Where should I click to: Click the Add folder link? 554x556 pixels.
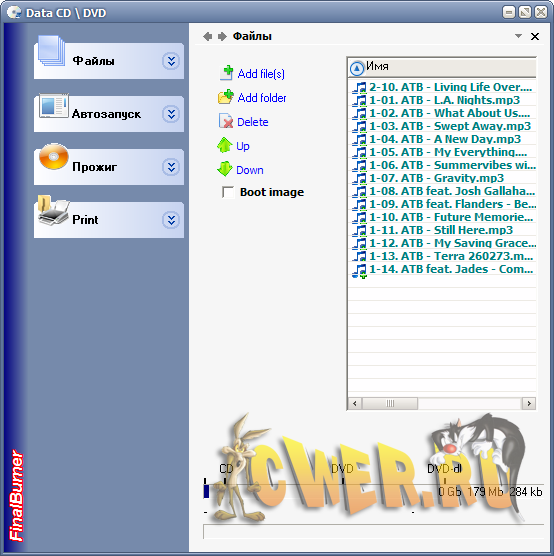[262, 98]
